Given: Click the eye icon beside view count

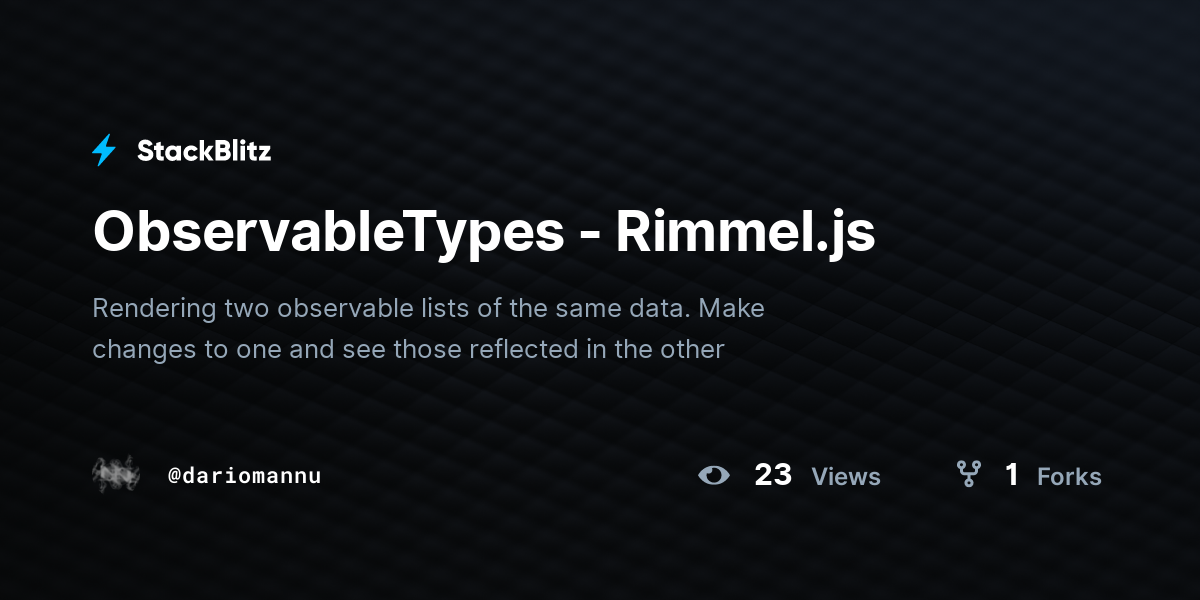Looking at the screenshot, I should (x=714, y=475).
